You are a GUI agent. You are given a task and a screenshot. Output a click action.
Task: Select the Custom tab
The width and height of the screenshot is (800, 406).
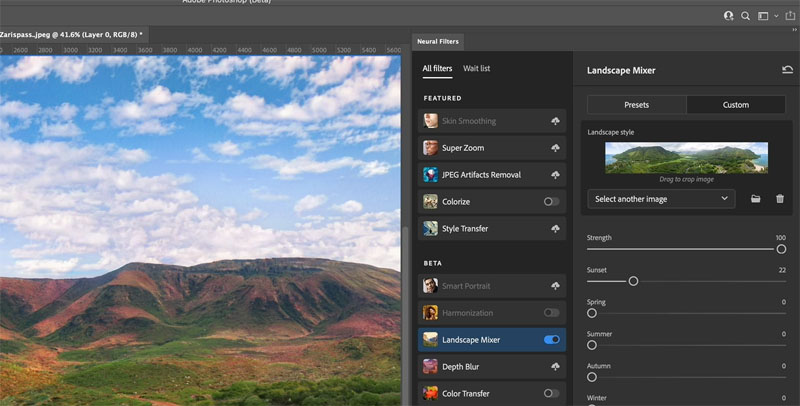pyautogui.click(x=736, y=105)
